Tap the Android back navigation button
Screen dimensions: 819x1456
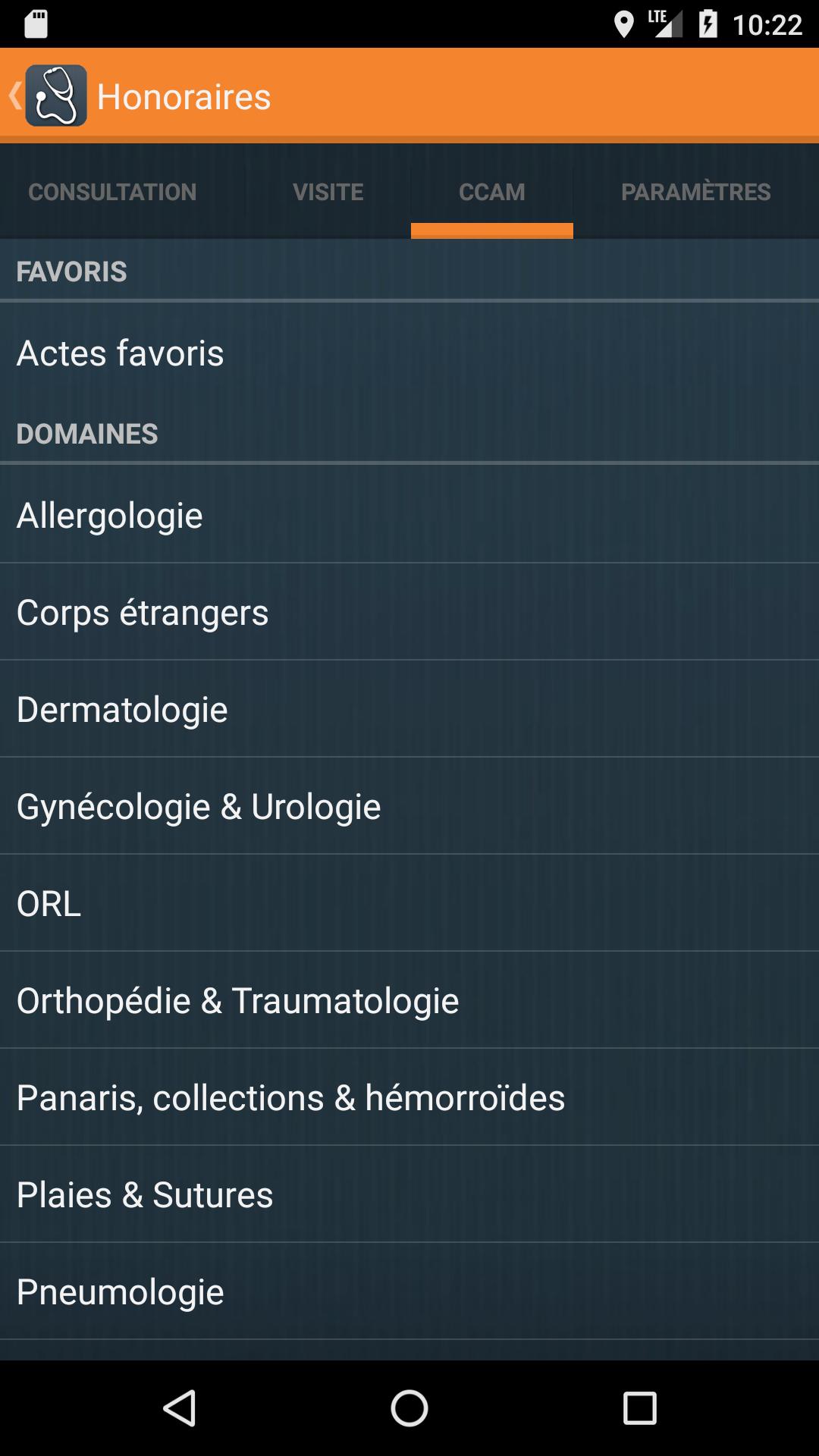pos(180,1408)
